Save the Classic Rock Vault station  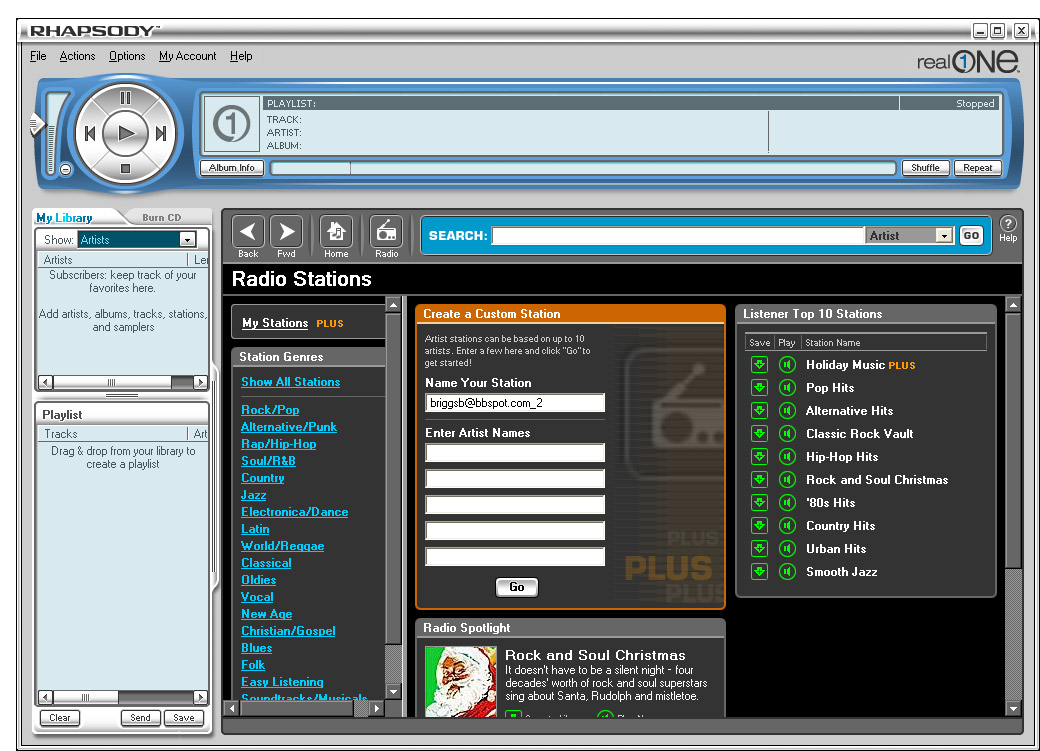(x=759, y=434)
